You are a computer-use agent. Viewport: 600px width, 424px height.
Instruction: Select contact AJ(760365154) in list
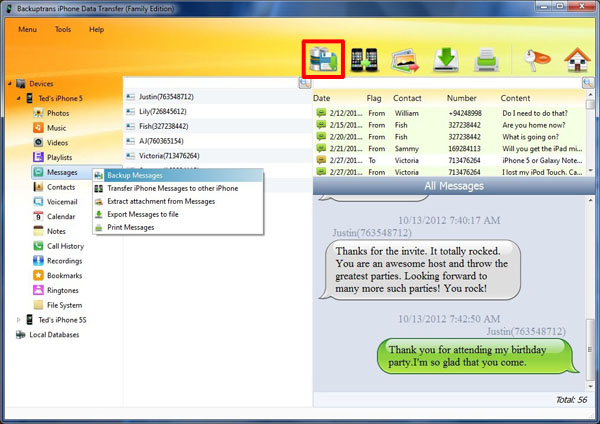(x=217, y=141)
